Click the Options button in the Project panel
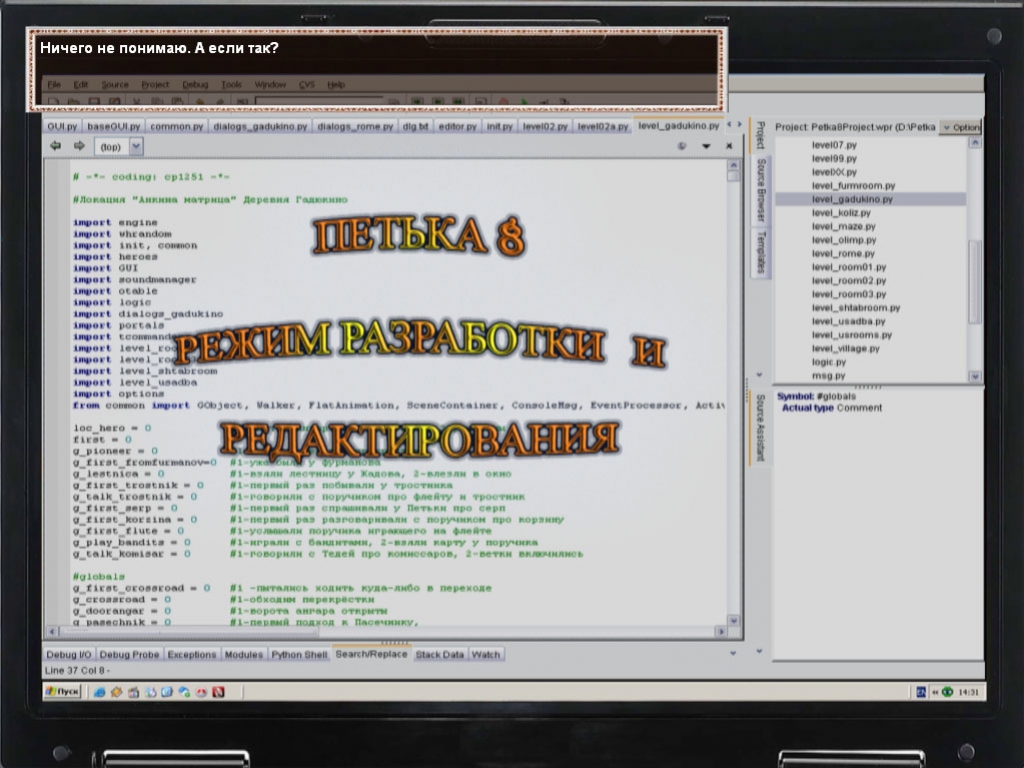Image resolution: width=1024 pixels, height=768 pixels. [961, 127]
